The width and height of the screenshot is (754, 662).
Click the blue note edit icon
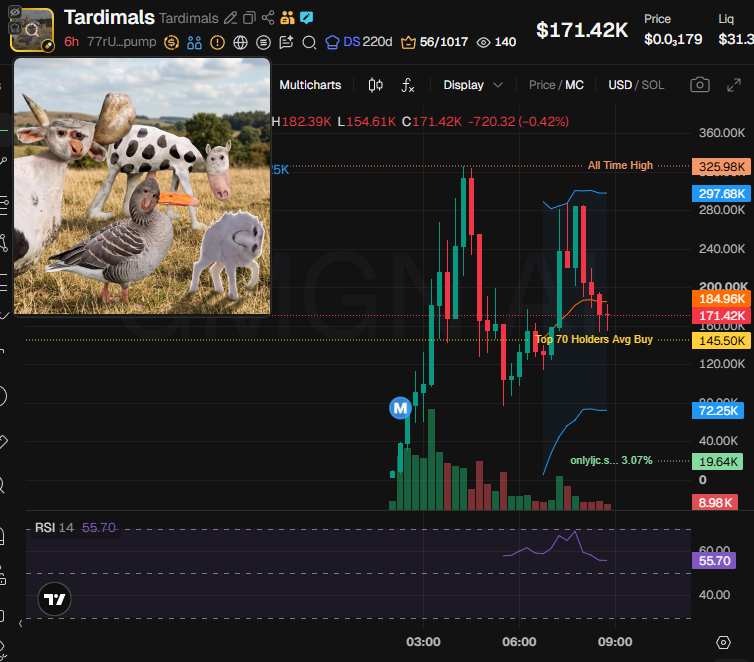(306, 18)
